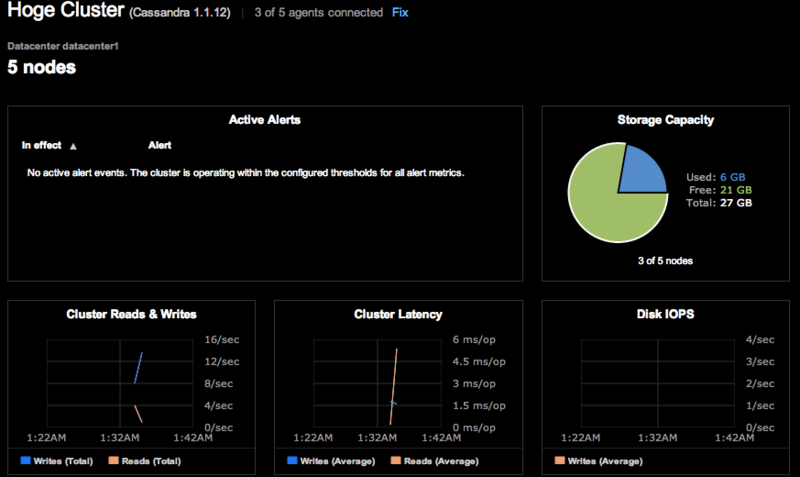Viewport: 800px width, 477px height.
Task: Click the Hoge Cluster title
Action: click(x=66, y=10)
